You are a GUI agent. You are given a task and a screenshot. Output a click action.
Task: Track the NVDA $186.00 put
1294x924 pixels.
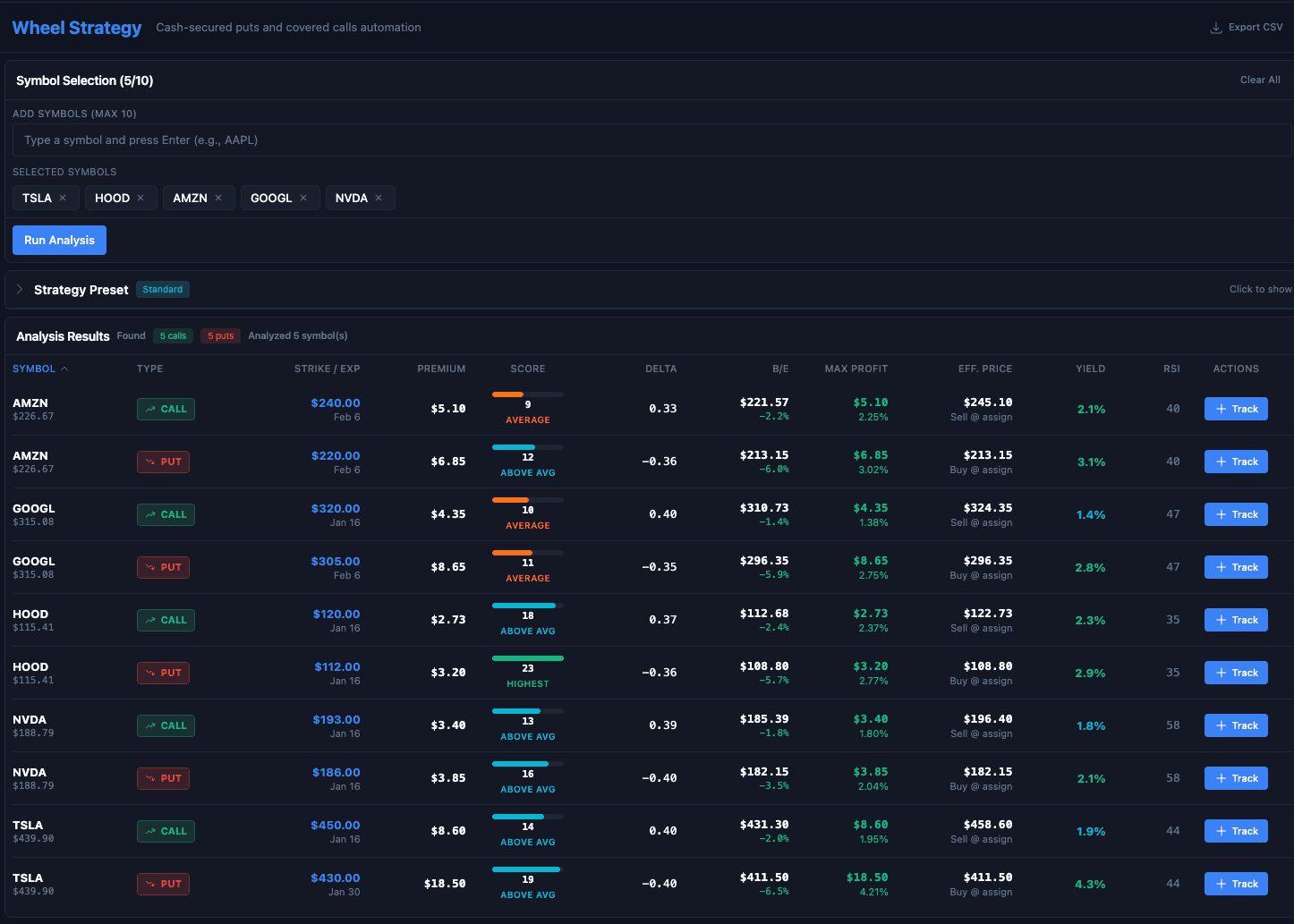click(1236, 778)
